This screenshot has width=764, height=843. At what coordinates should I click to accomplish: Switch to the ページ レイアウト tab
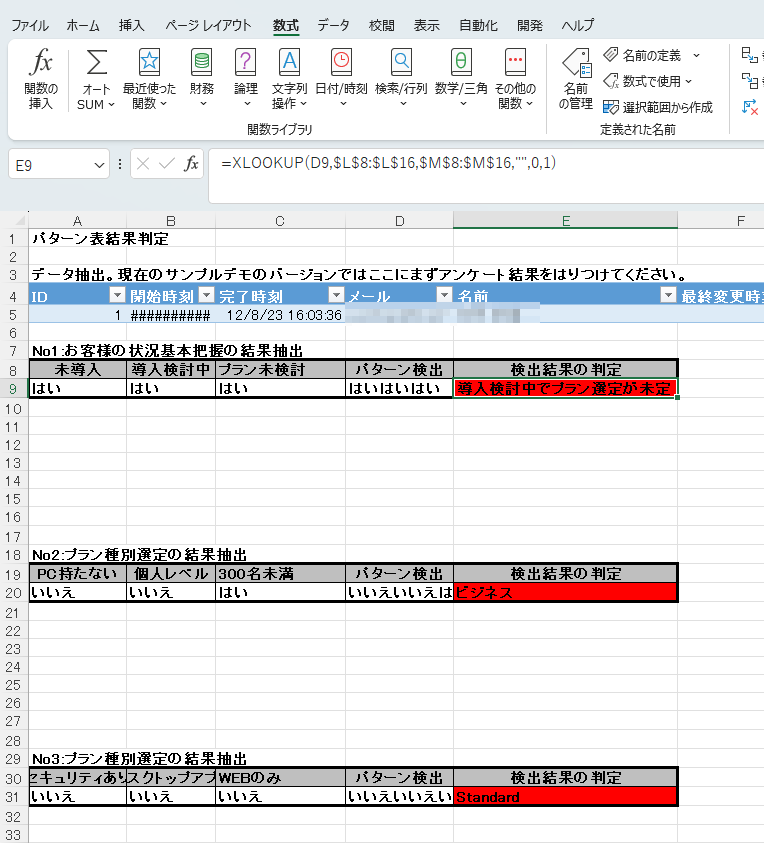click(208, 25)
